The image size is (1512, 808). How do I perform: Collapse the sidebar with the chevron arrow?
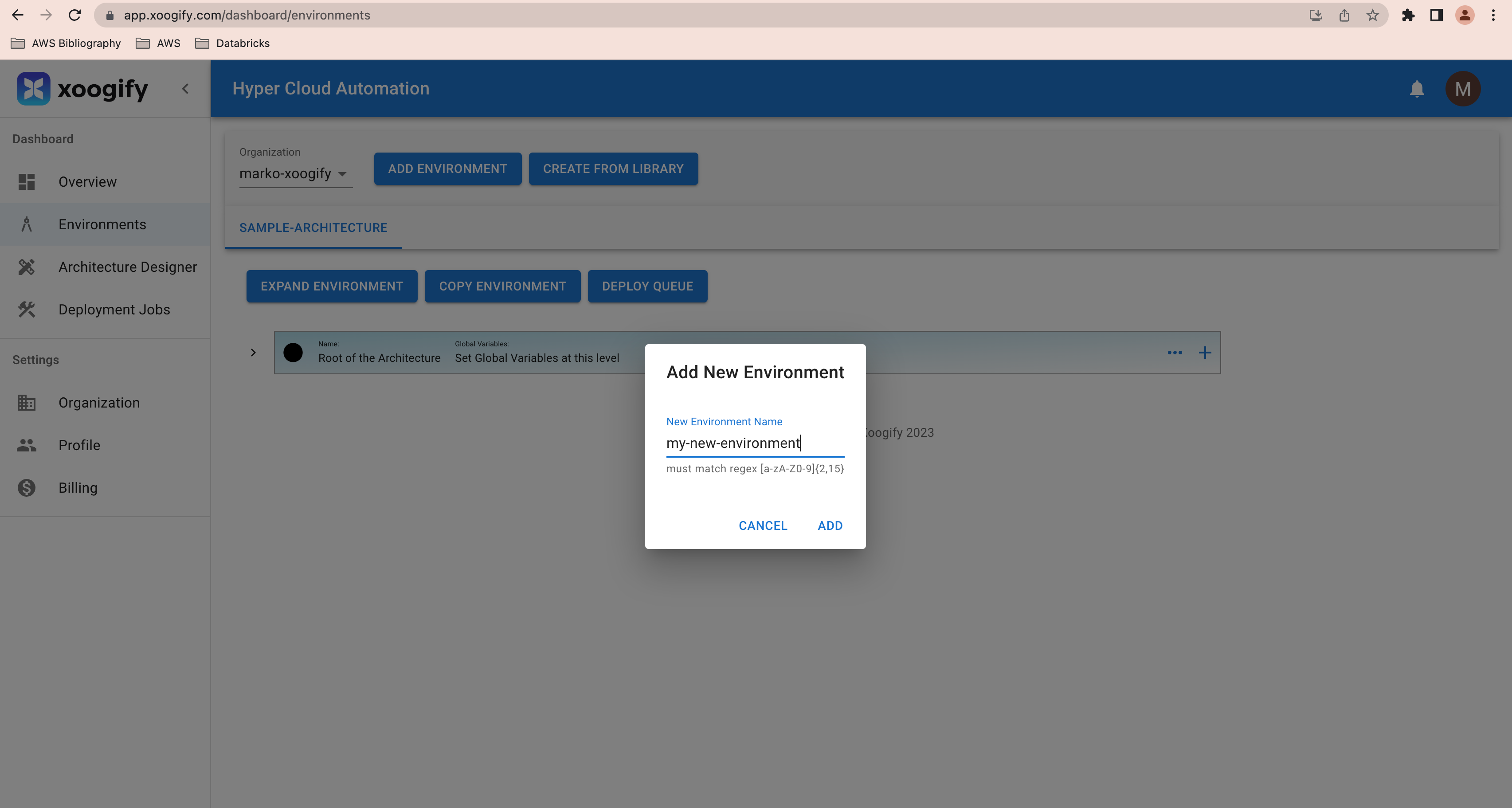tap(185, 89)
